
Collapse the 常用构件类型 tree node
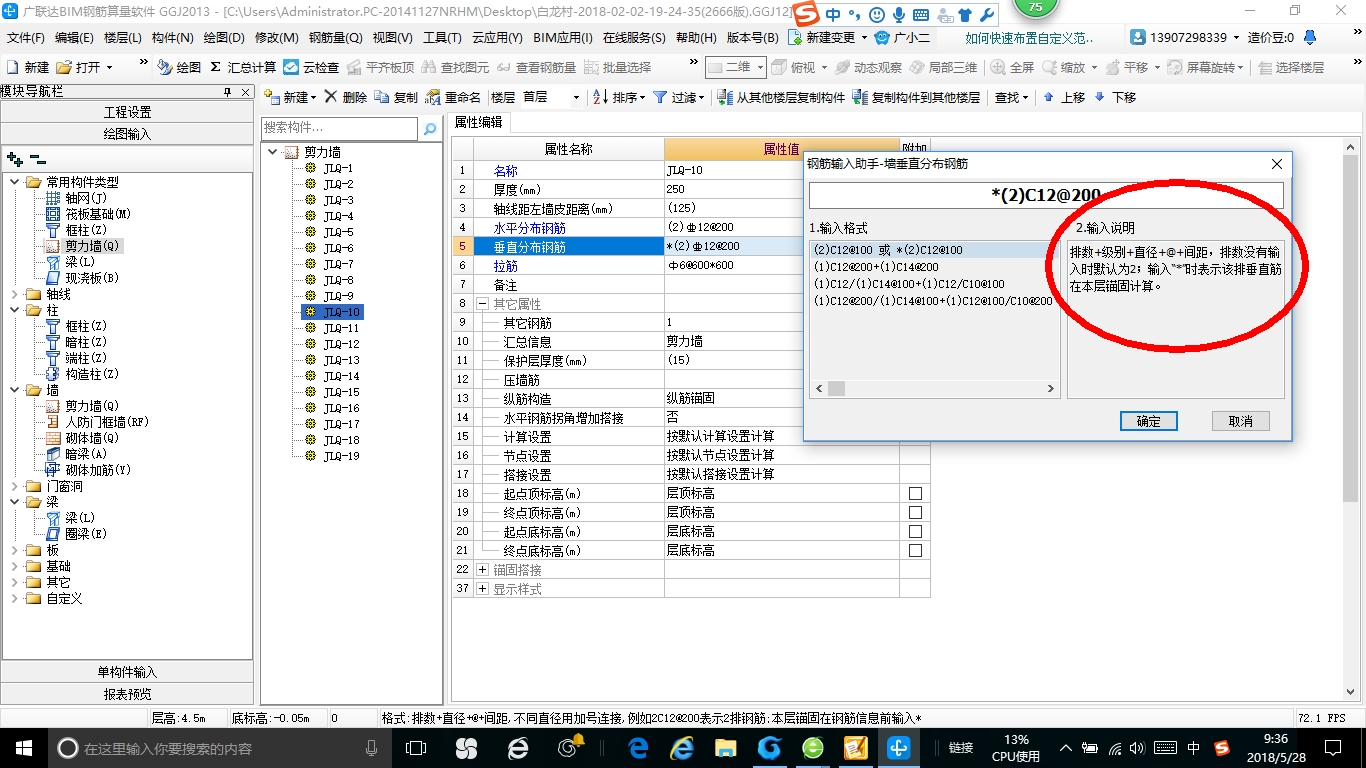(x=16, y=182)
